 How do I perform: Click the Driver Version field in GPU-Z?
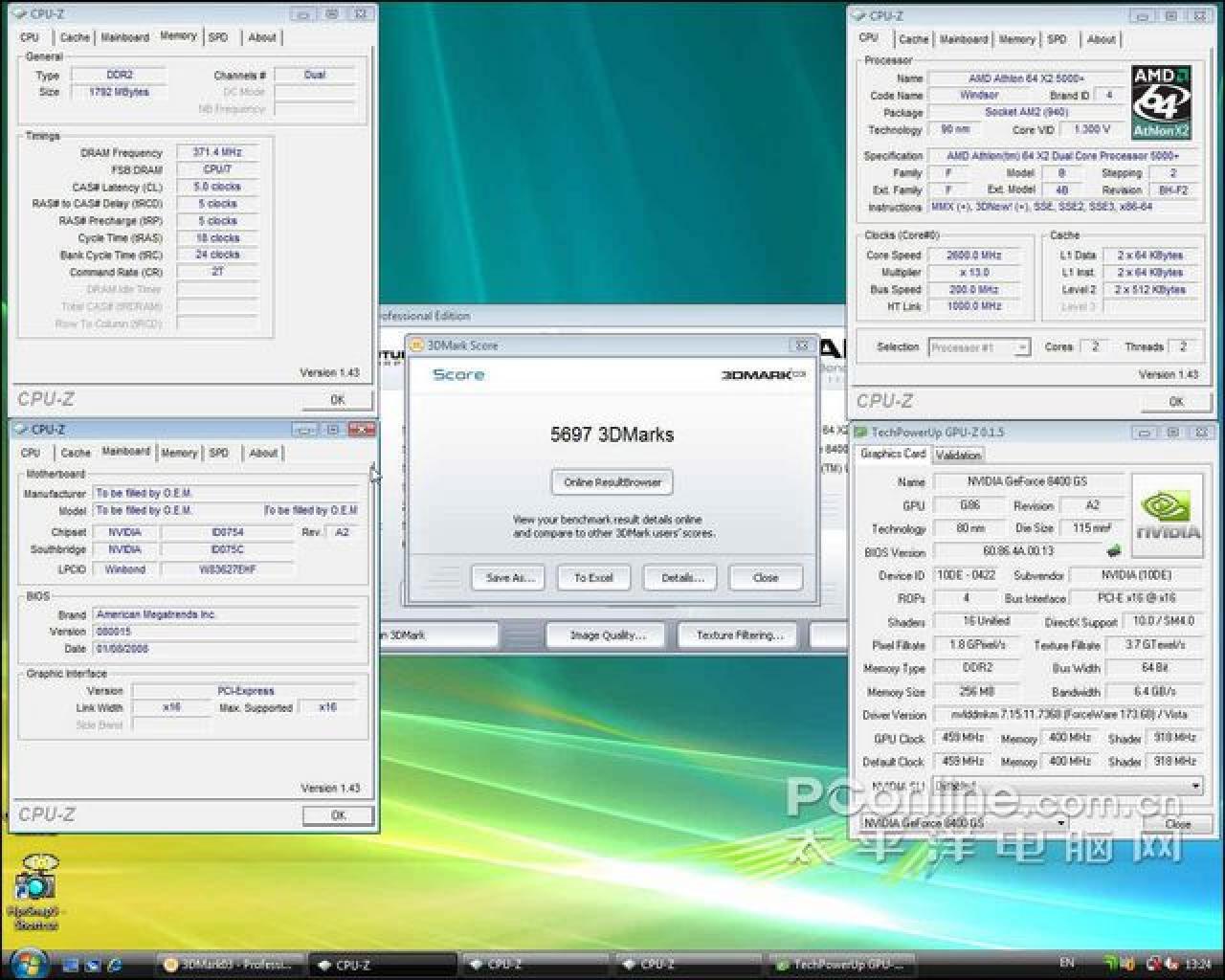tap(1066, 716)
